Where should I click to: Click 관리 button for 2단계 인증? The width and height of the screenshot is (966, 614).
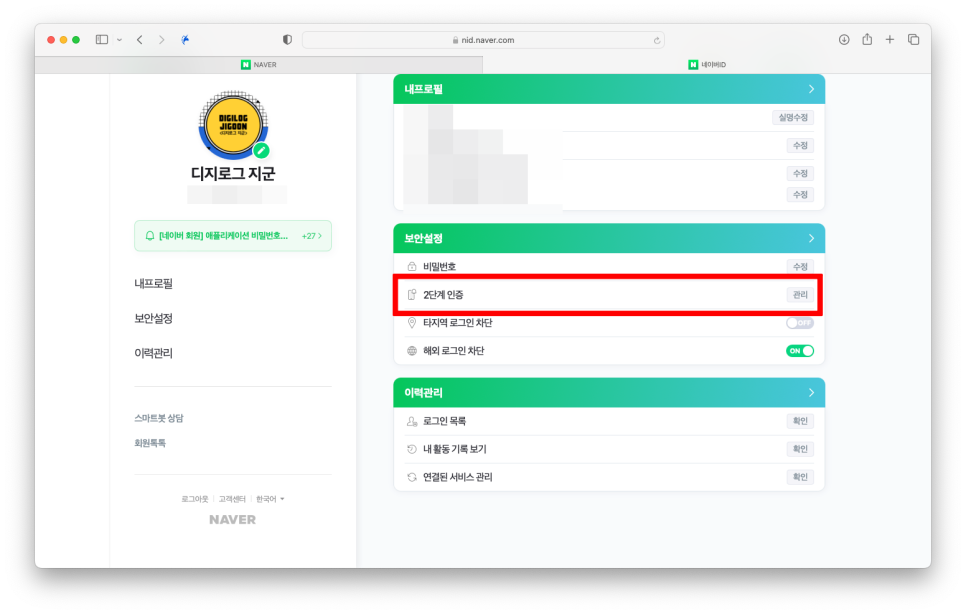click(800, 295)
